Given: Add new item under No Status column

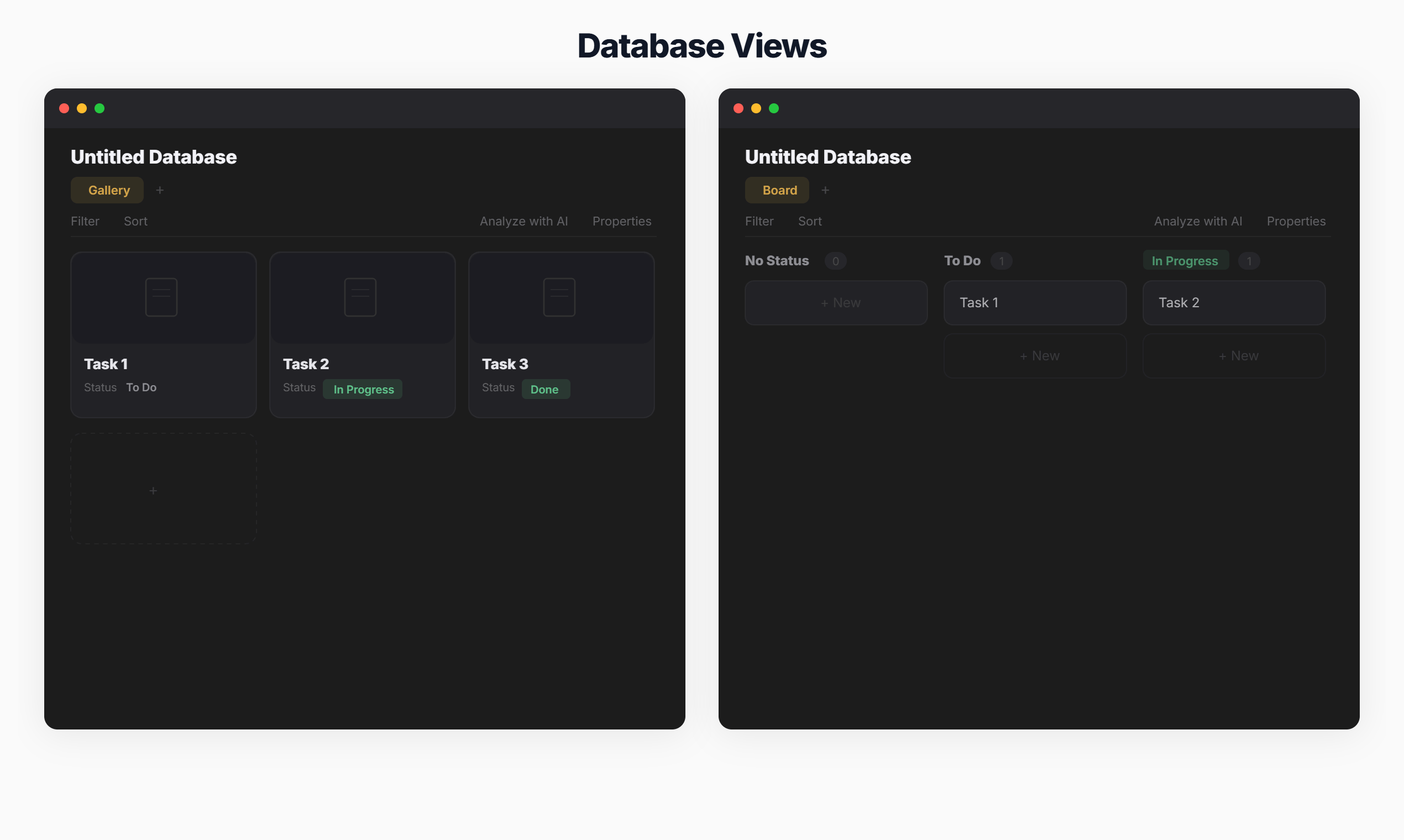Looking at the screenshot, I should 836,303.
